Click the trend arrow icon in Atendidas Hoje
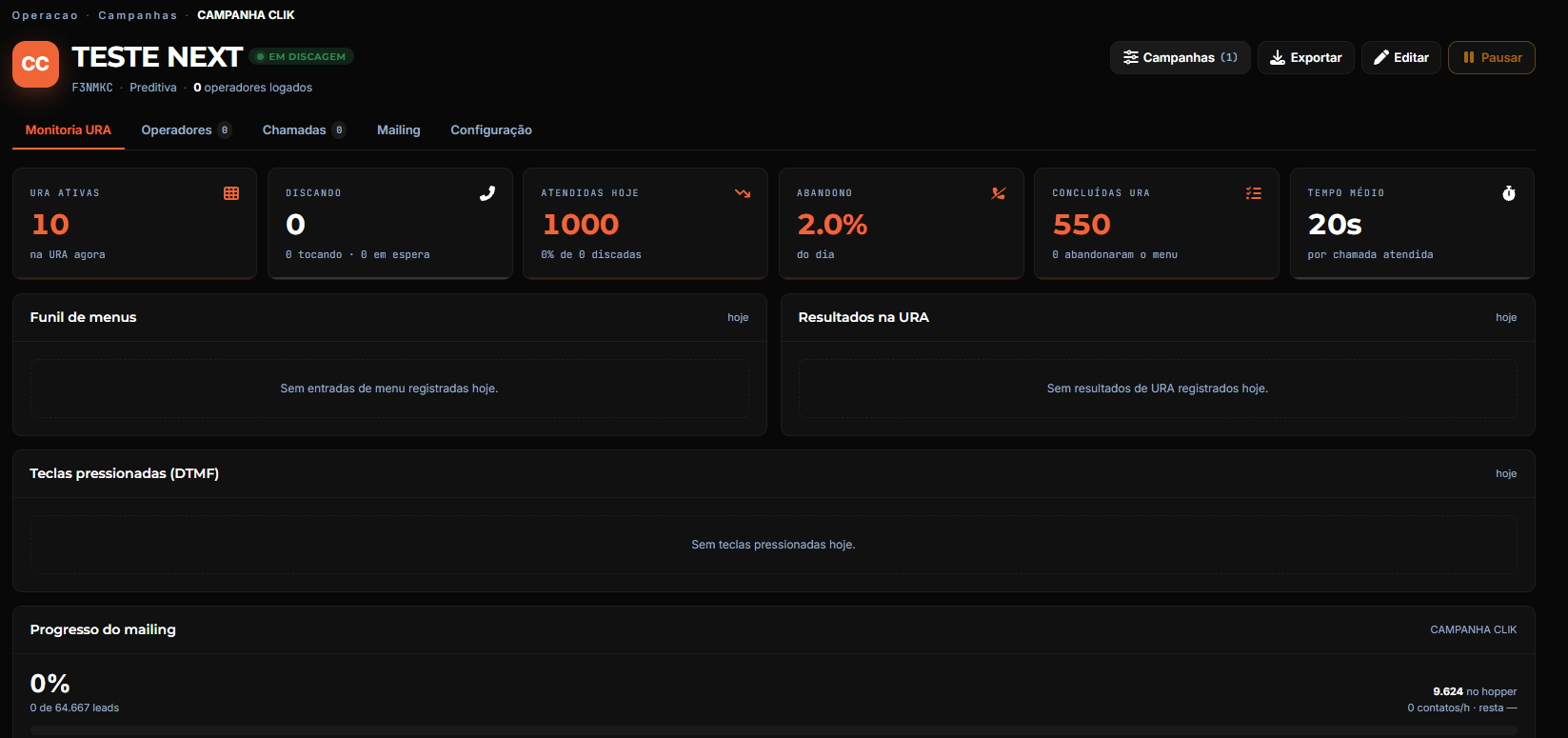The width and height of the screenshot is (1568, 738). pos(743,193)
